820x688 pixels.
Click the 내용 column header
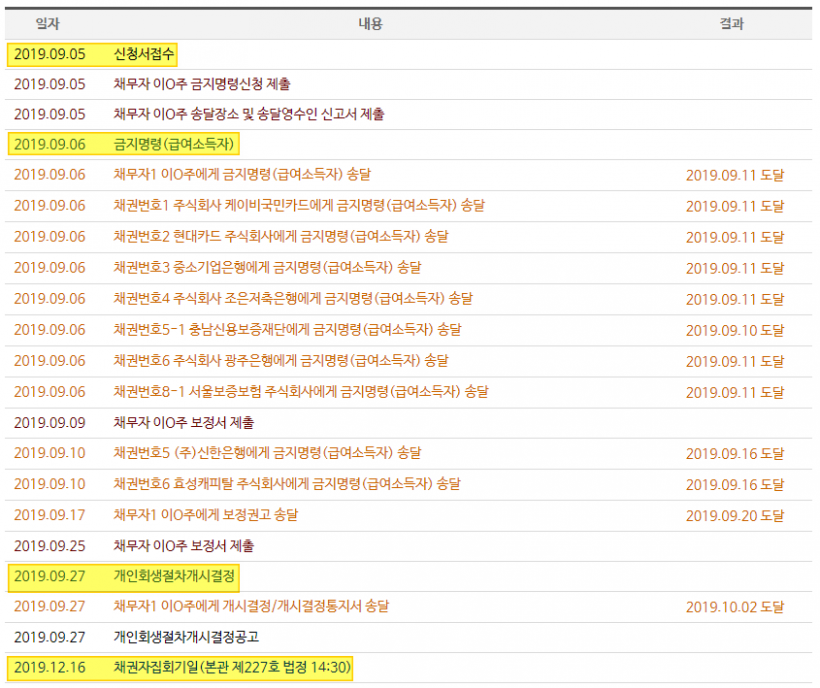[370, 24]
